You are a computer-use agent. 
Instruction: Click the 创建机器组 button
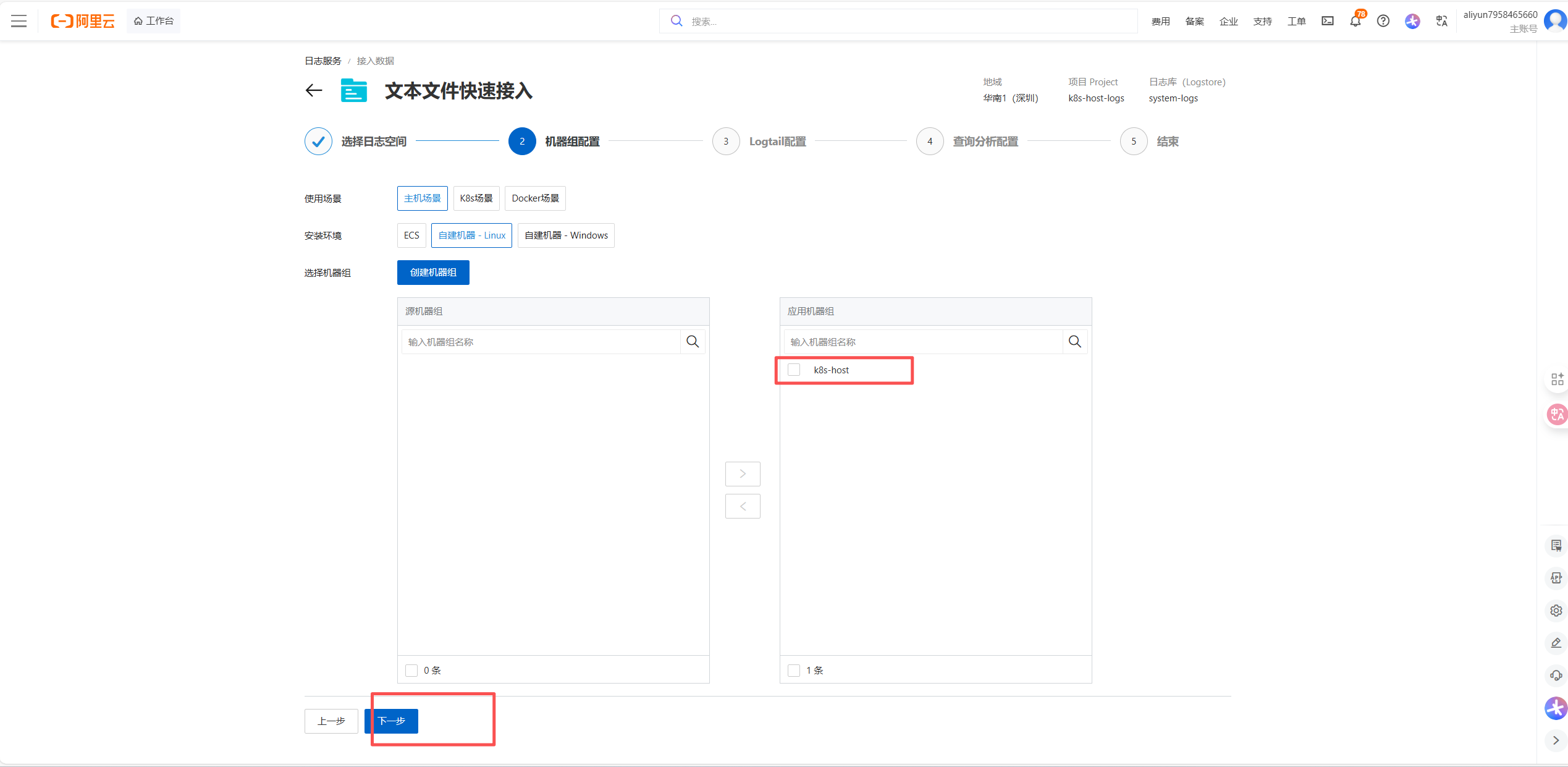point(433,273)
